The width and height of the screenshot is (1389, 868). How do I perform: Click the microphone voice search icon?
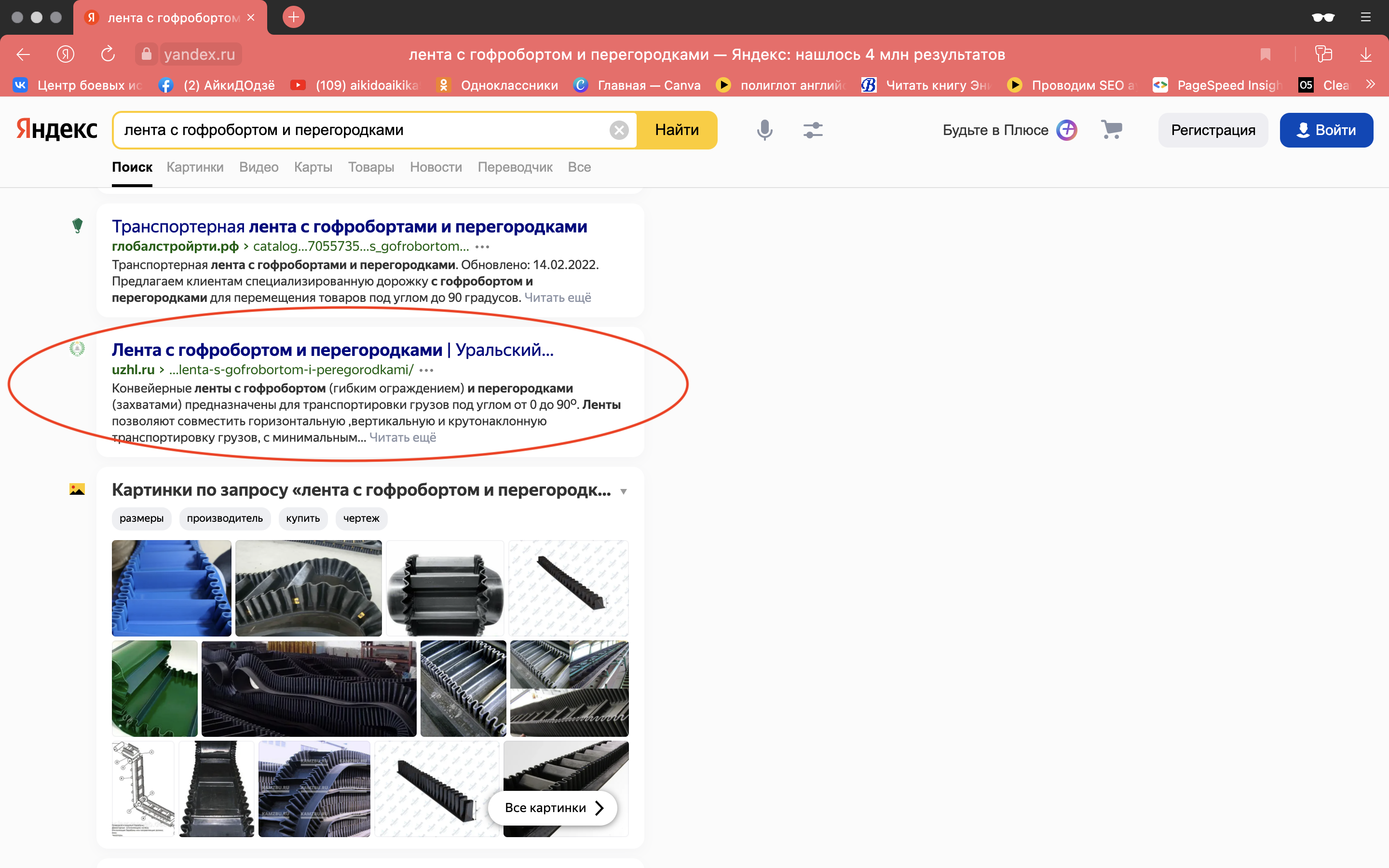[764, 130]
